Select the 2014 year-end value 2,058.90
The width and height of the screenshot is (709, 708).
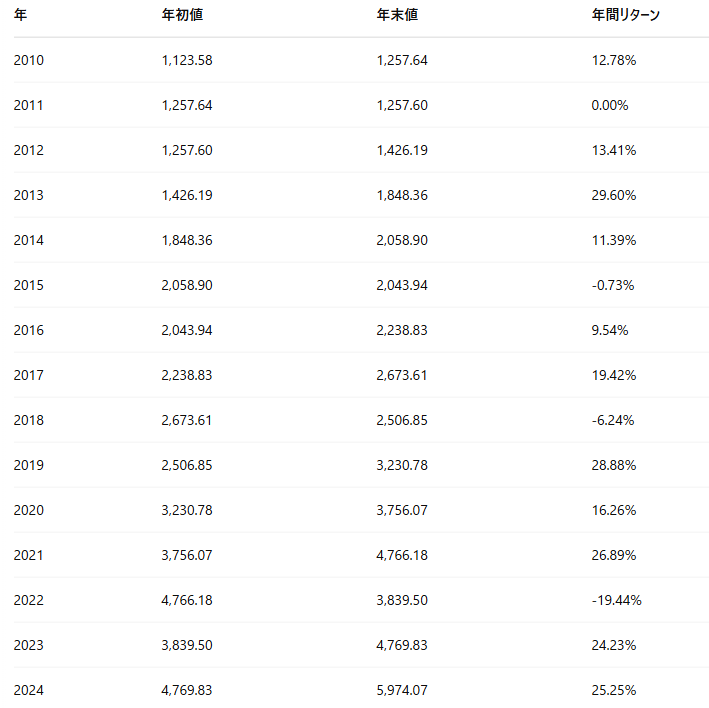click(x=402, y=241)
